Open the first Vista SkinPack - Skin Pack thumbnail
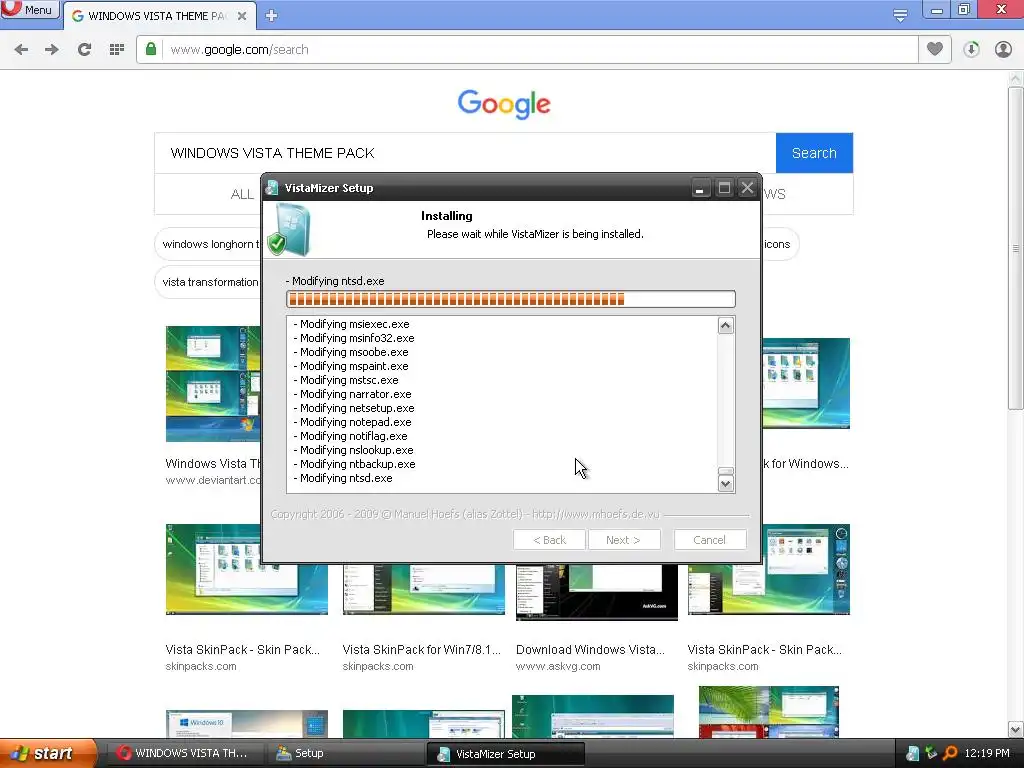Viewport: 1024px width, 768px height. point(247,569)
